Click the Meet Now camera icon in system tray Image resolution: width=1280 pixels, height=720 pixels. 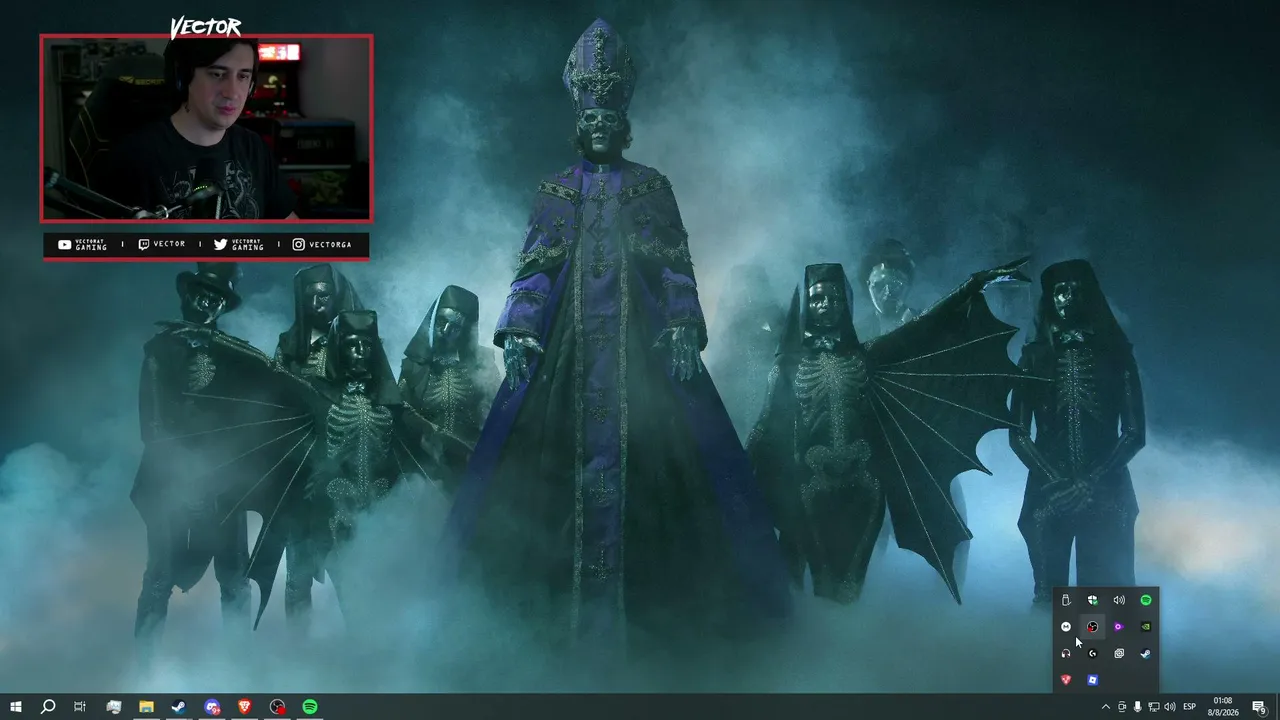[x=1122, y=707]
